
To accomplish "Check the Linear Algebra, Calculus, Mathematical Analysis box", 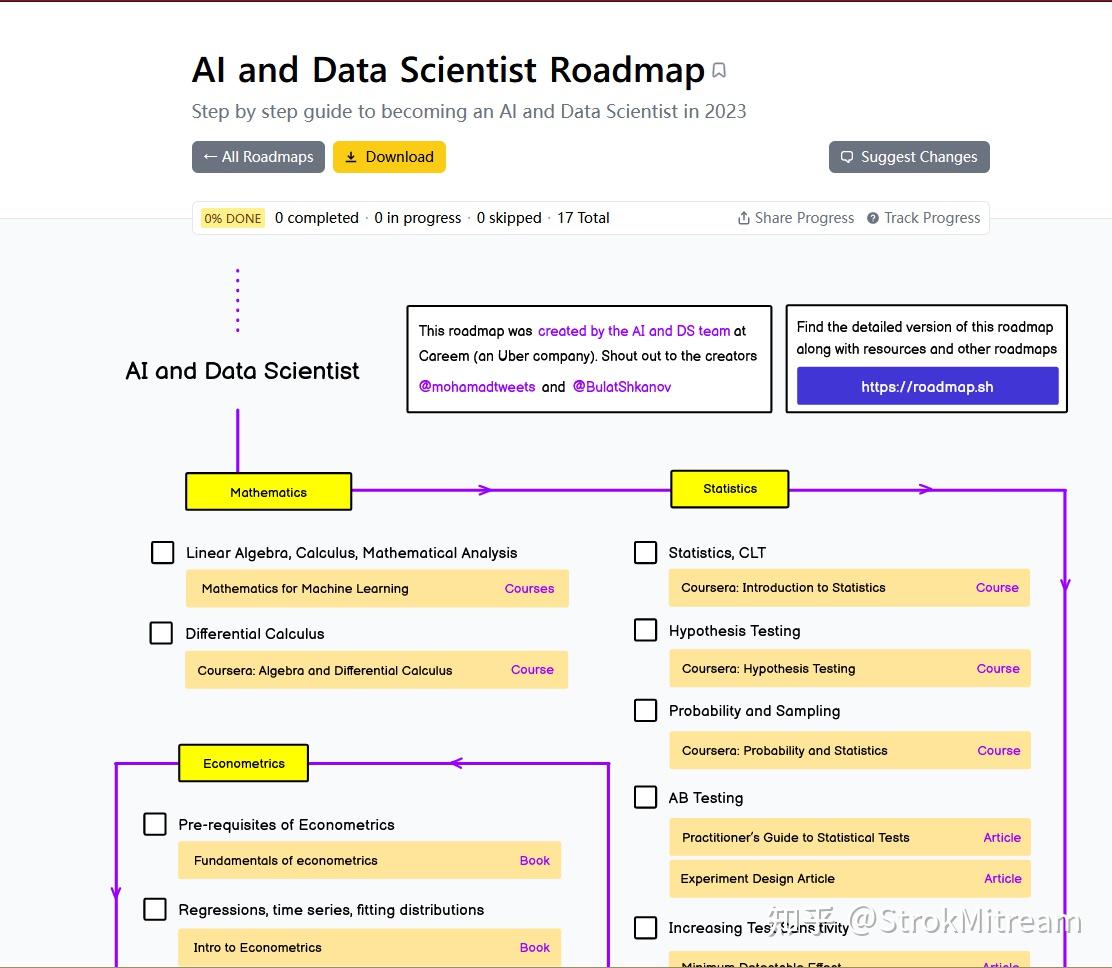I will coord(162,552).
